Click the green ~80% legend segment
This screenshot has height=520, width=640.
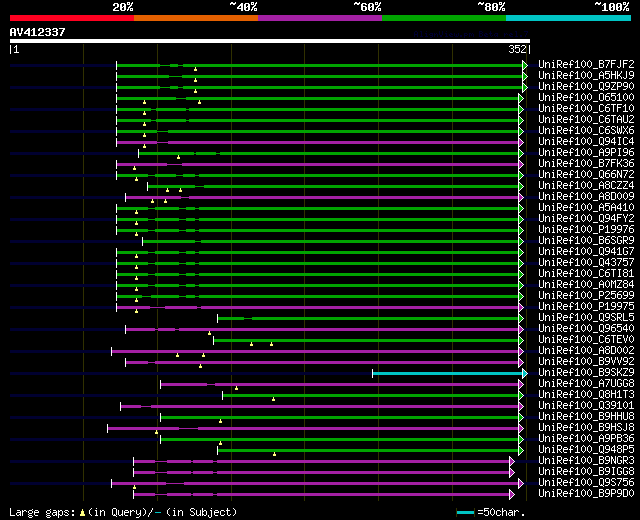pos(444,18)
